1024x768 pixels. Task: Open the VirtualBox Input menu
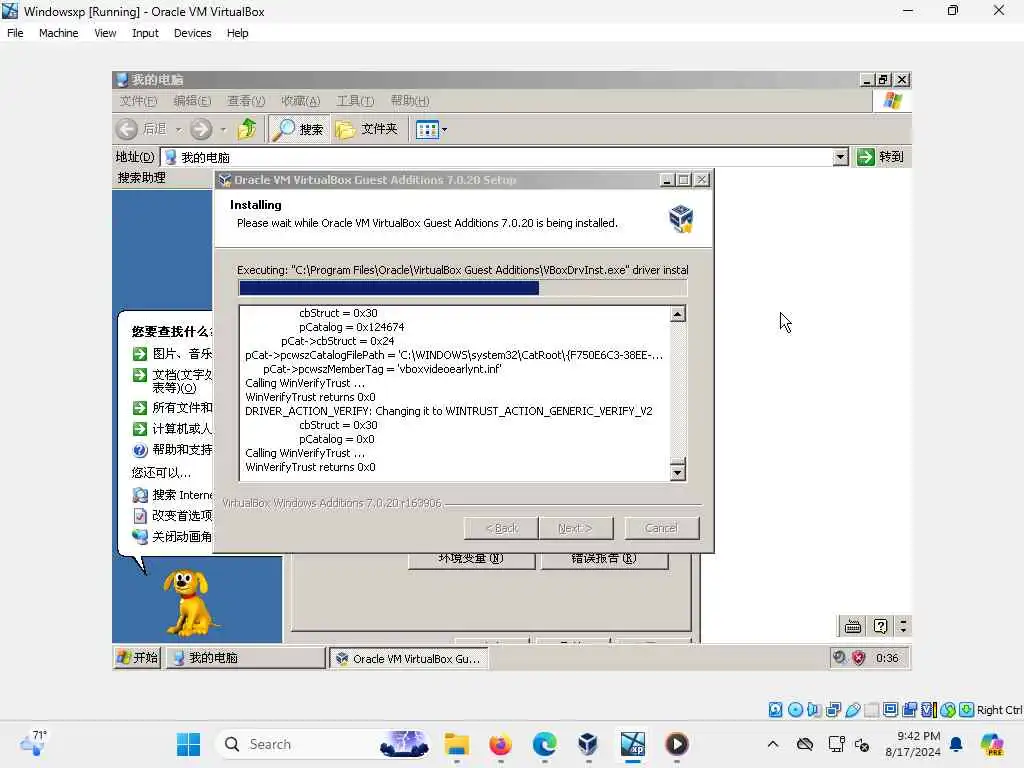145,33
